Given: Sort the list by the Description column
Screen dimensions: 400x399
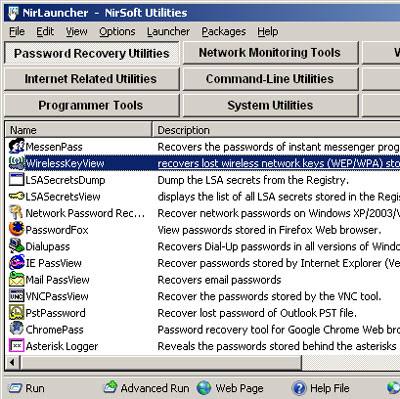Looking at the screenshot, I should pyautogui.click(x=276, y=130).
